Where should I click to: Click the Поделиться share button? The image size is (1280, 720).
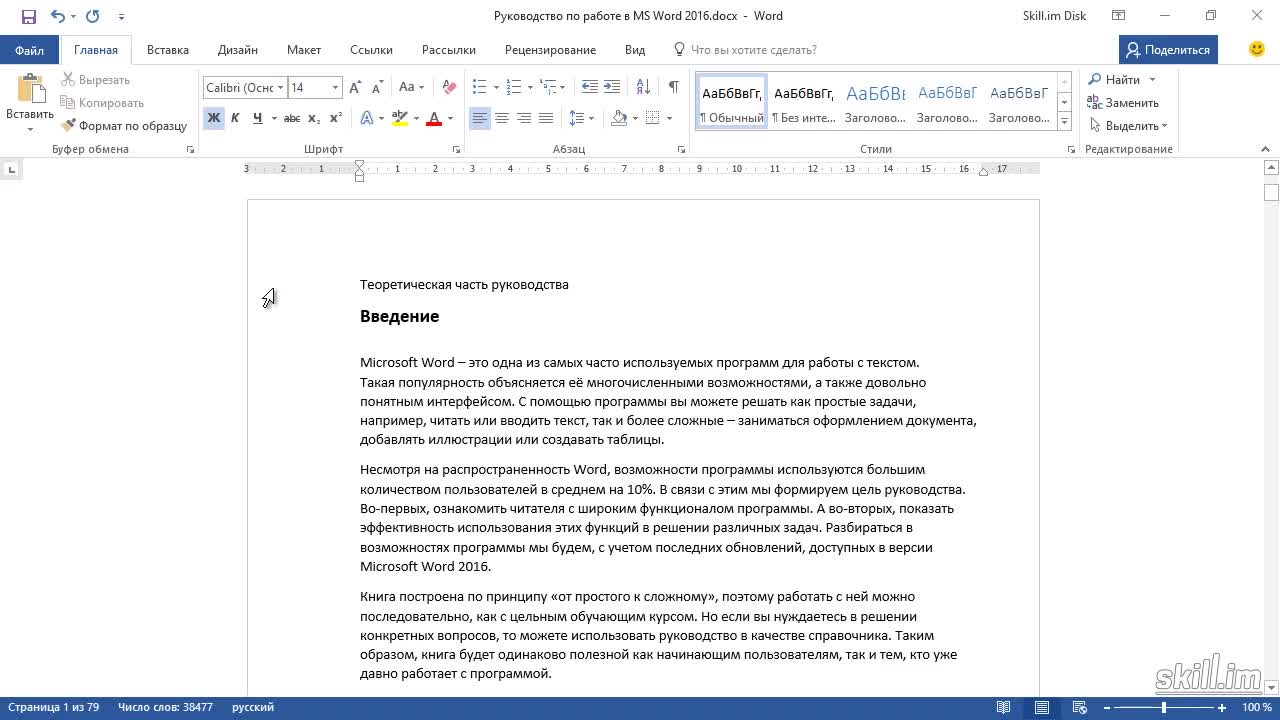pos(1168,50)
